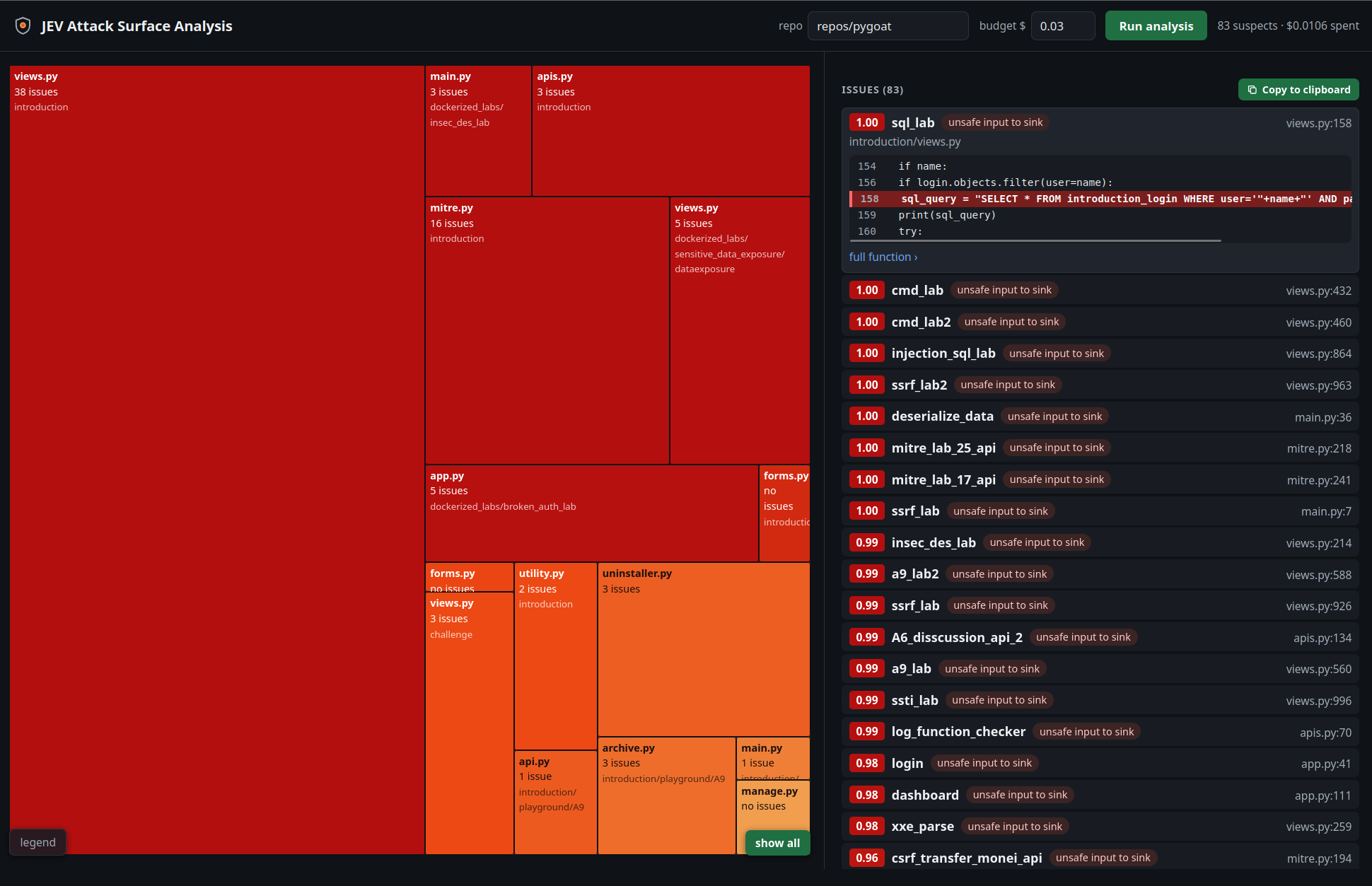
Task: Open the login issue at app.py:41
Action: coord(1100,763)
